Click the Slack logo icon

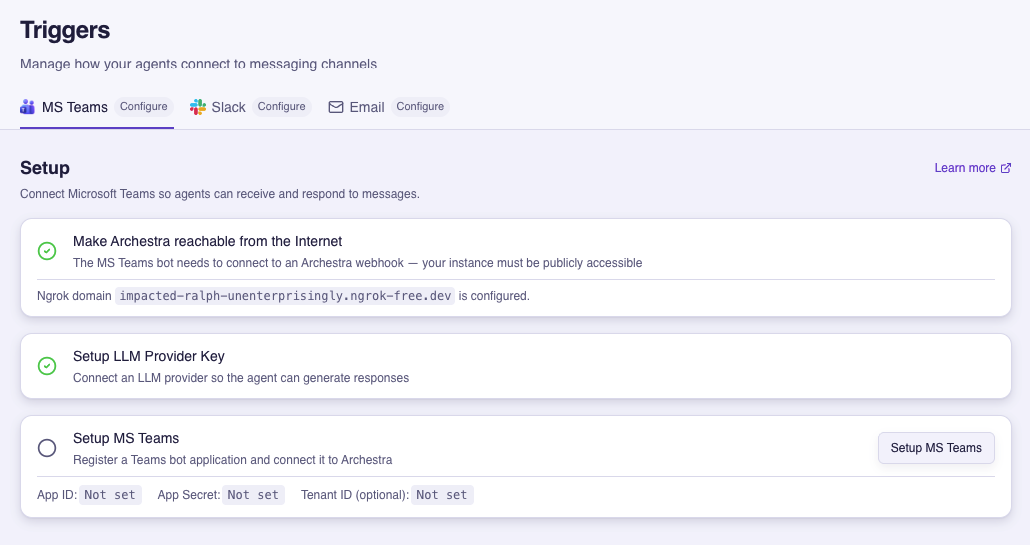pos(198,107)
